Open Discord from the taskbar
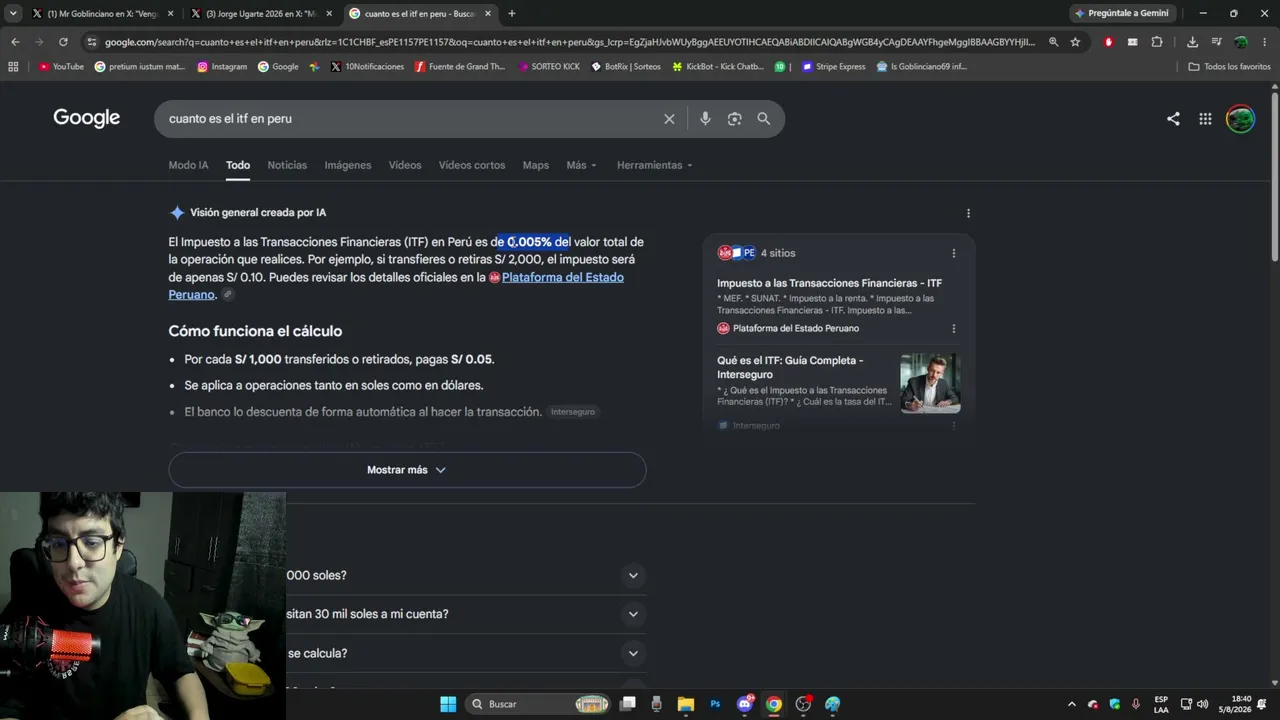This screenshot has width=1280, height=720. 745,704
